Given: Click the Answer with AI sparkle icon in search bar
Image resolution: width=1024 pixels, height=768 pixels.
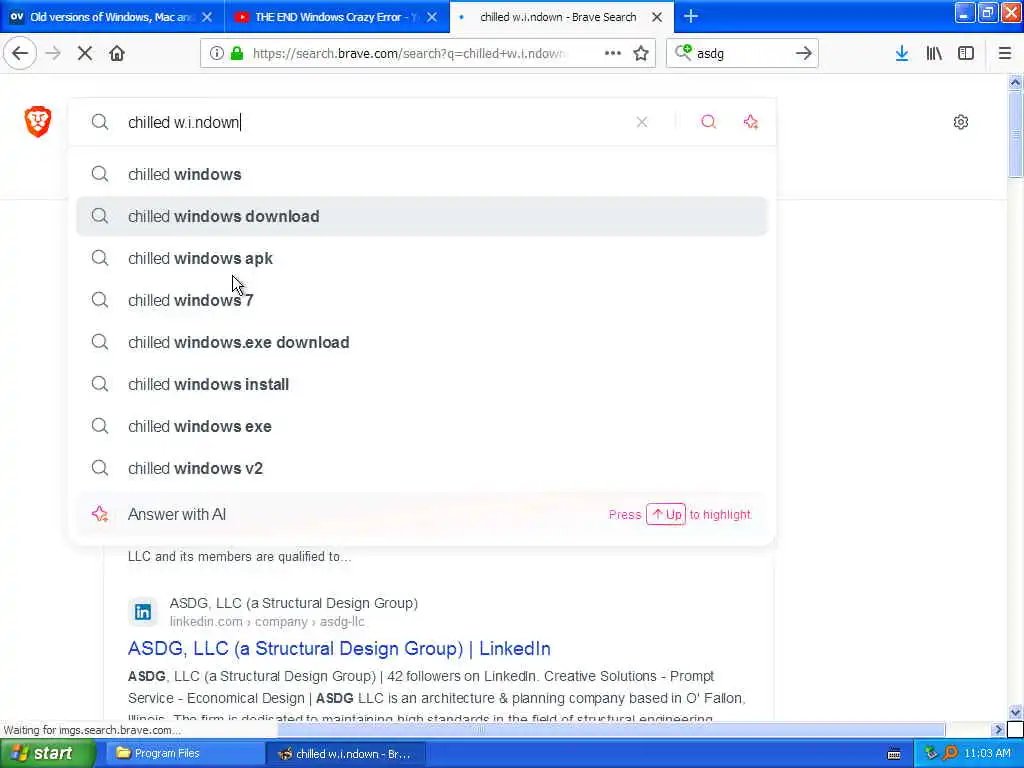Looking at the screenshot, I should pyautogui.click(x=750, y=122).
